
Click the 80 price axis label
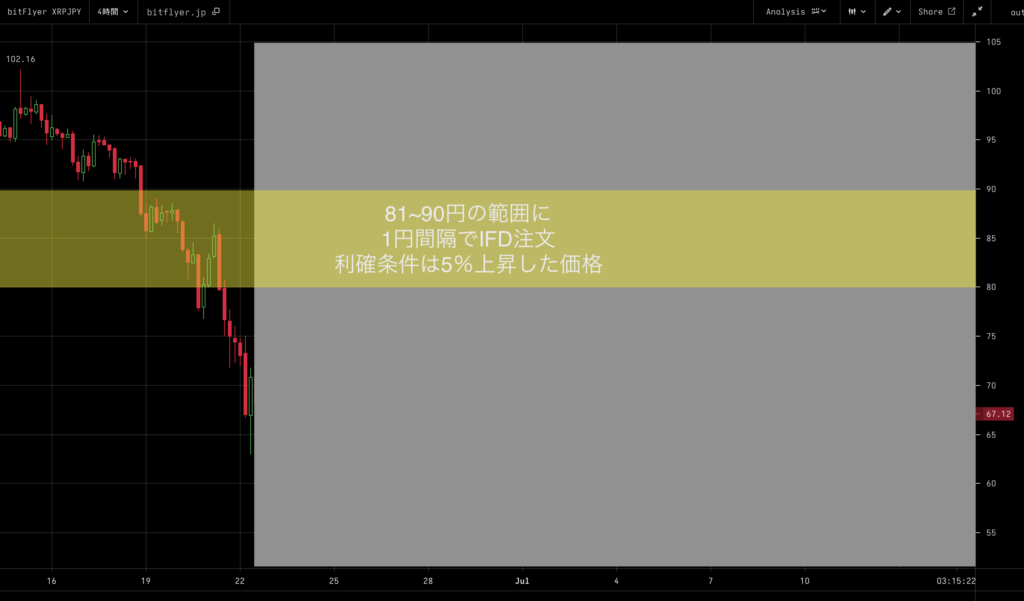(x=991, y=287)
